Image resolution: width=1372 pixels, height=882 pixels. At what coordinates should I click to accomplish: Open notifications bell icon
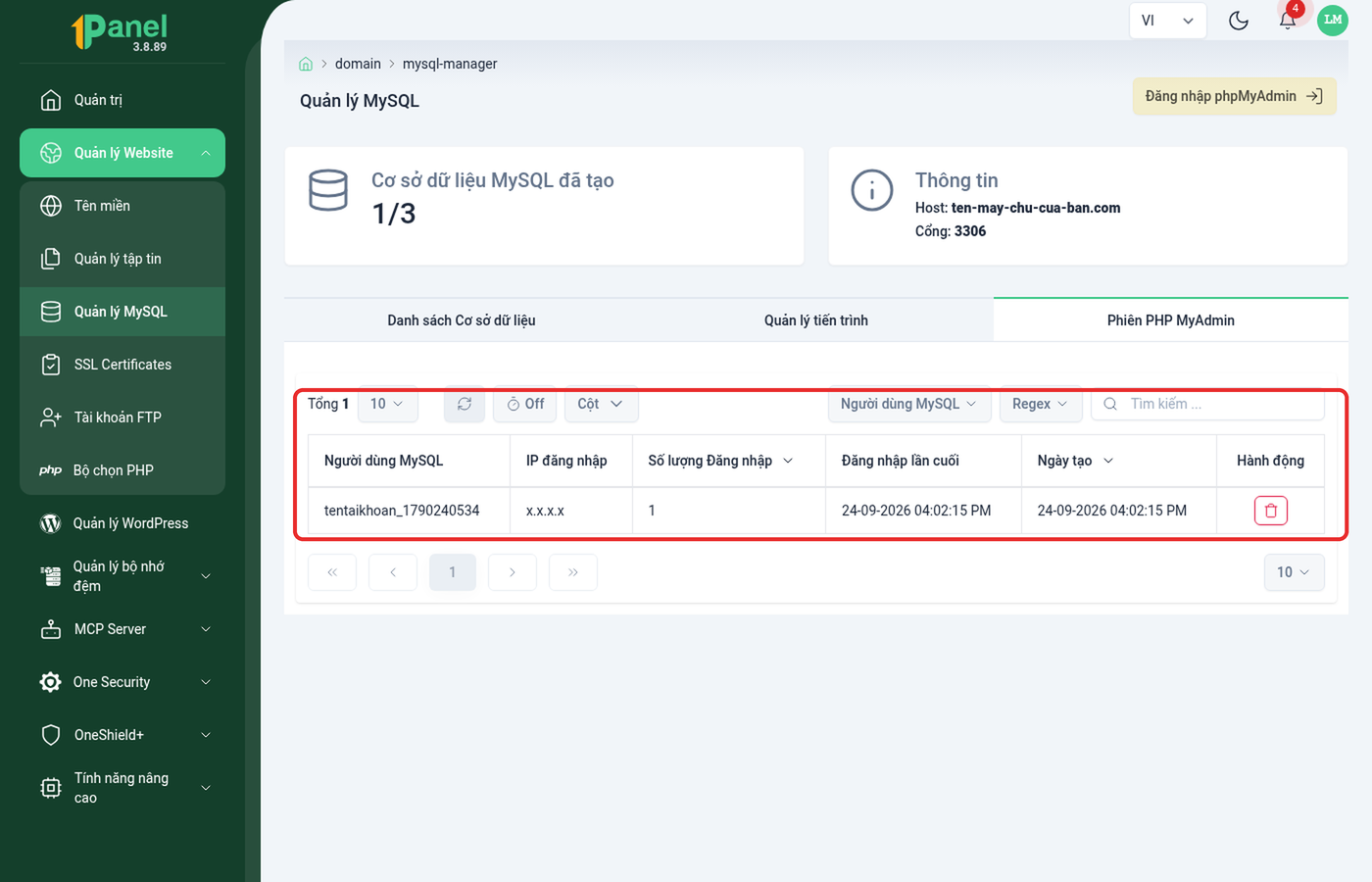(x=1288, y=21)
